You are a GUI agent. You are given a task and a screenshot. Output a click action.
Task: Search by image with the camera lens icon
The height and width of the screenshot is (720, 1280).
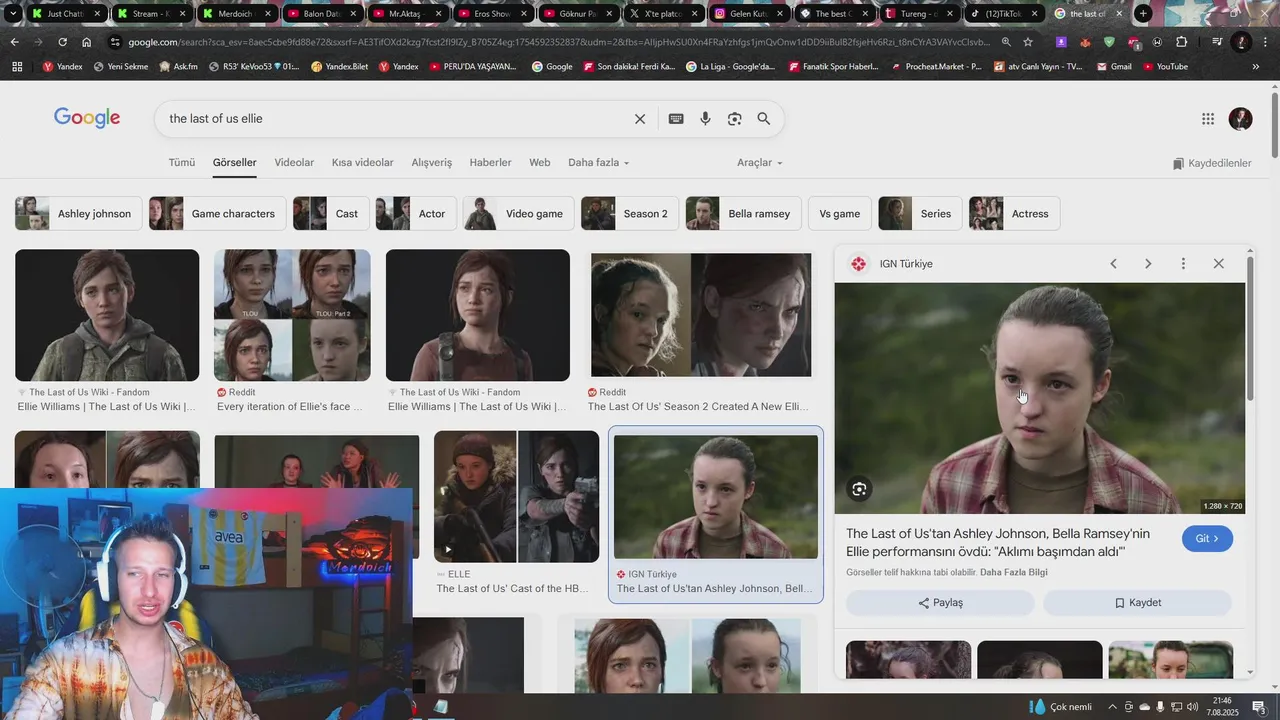734,119
